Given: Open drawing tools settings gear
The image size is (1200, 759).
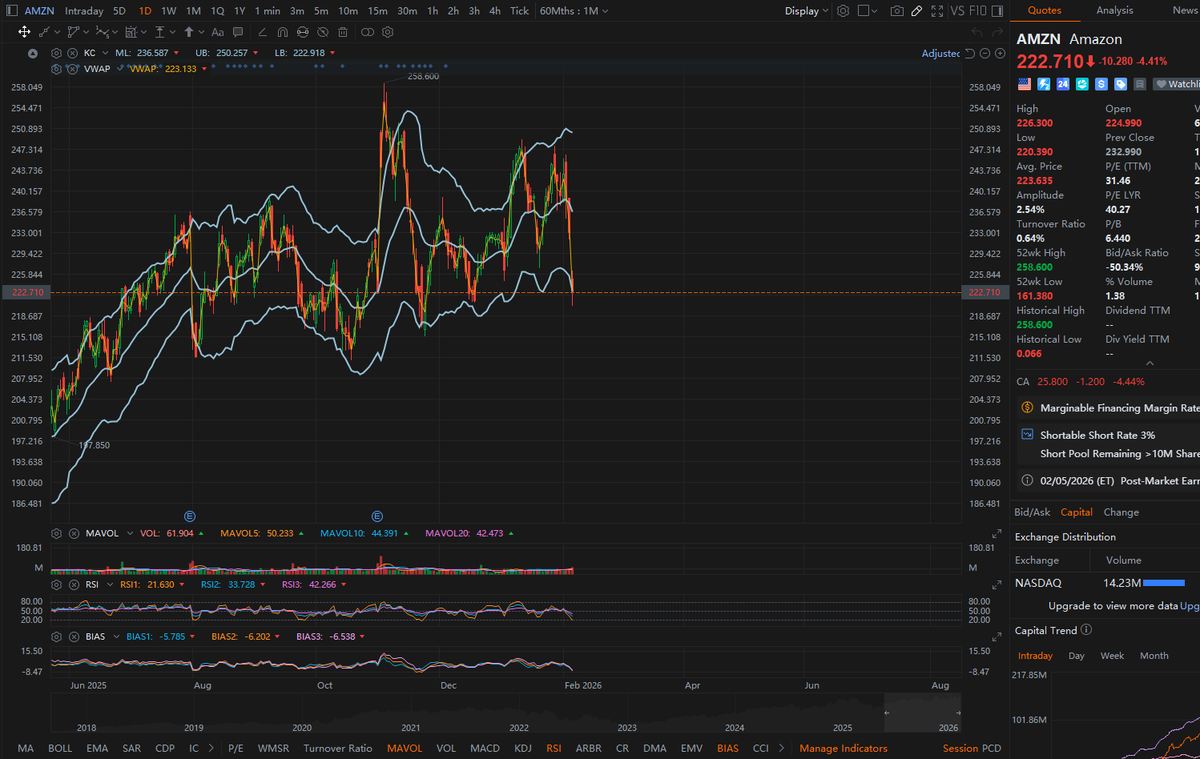Looking at the screenshot, I should click(387, 32).
